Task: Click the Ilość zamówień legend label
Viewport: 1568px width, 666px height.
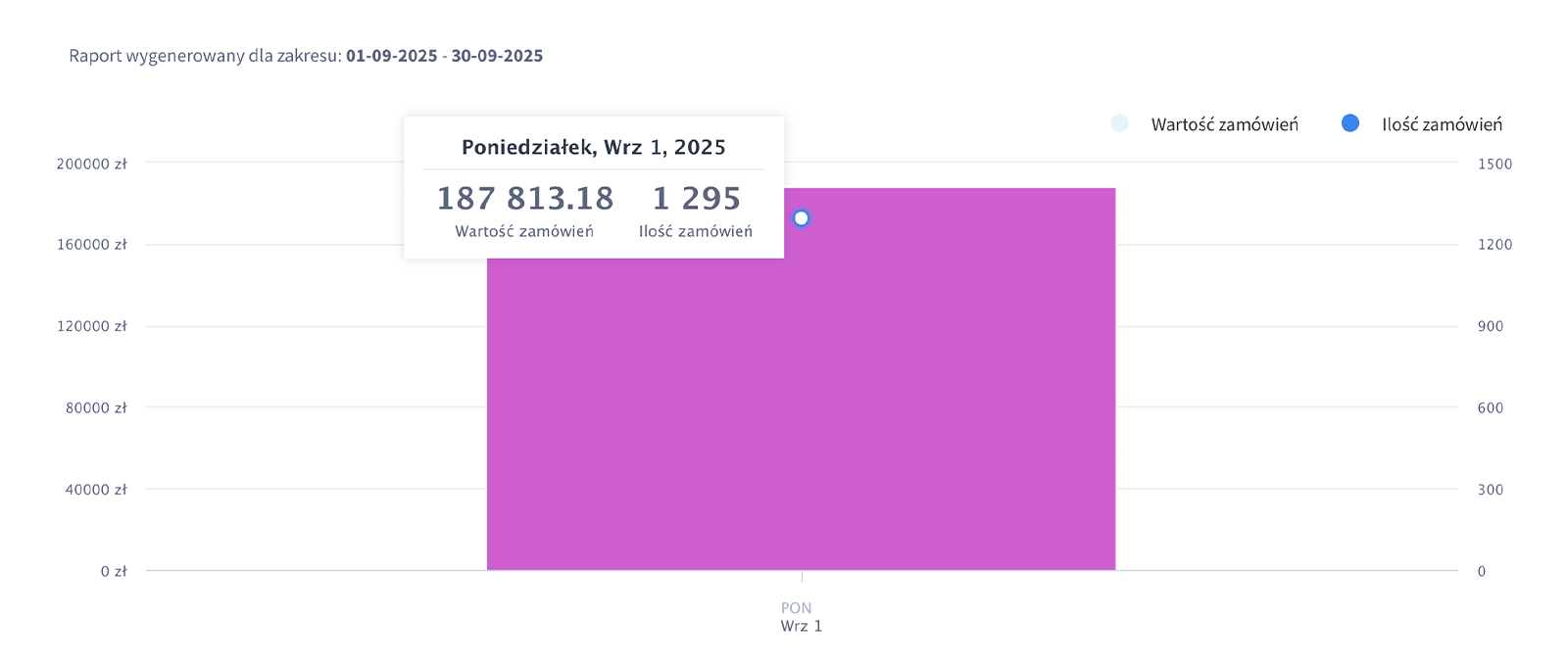Action: coord(1442,124)
